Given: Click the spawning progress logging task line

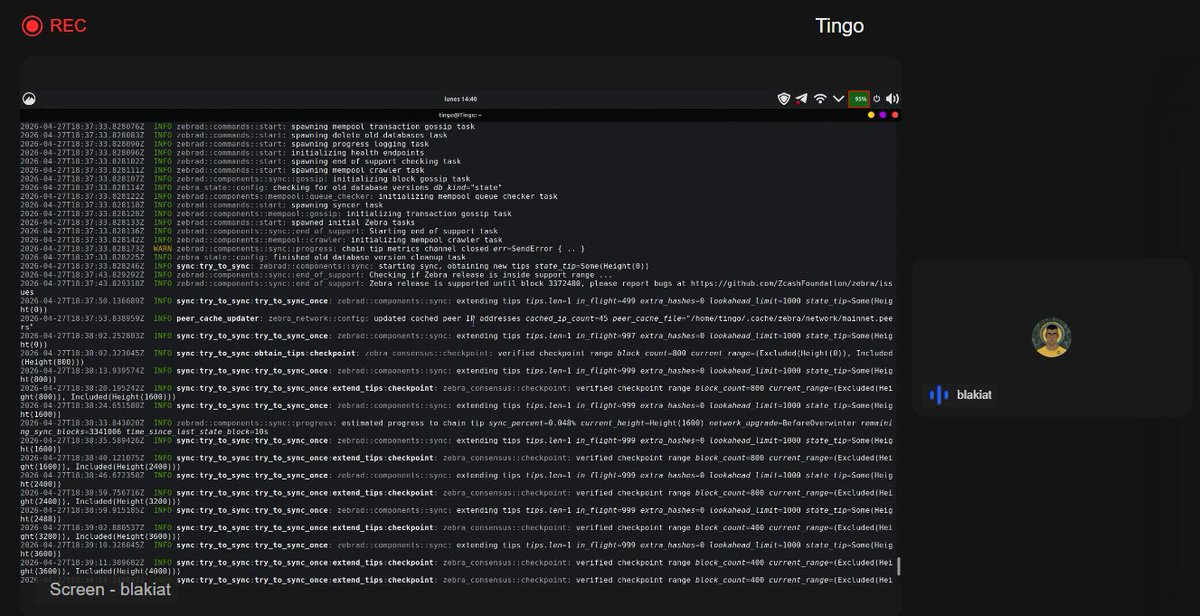Looking at the screenshot, I should pyautogui.click(x=225, y=144).
